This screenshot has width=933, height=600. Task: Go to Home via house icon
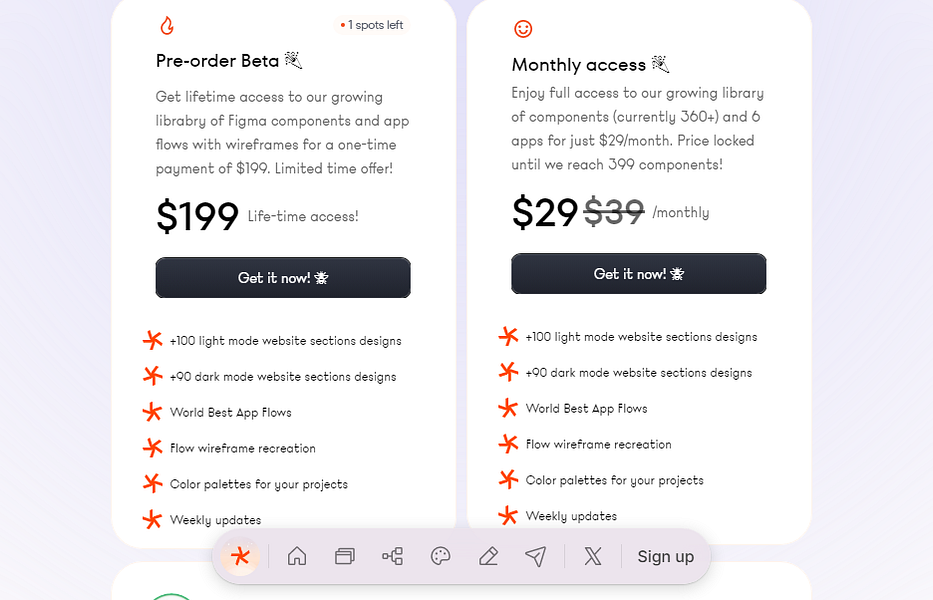click(297, 556)
